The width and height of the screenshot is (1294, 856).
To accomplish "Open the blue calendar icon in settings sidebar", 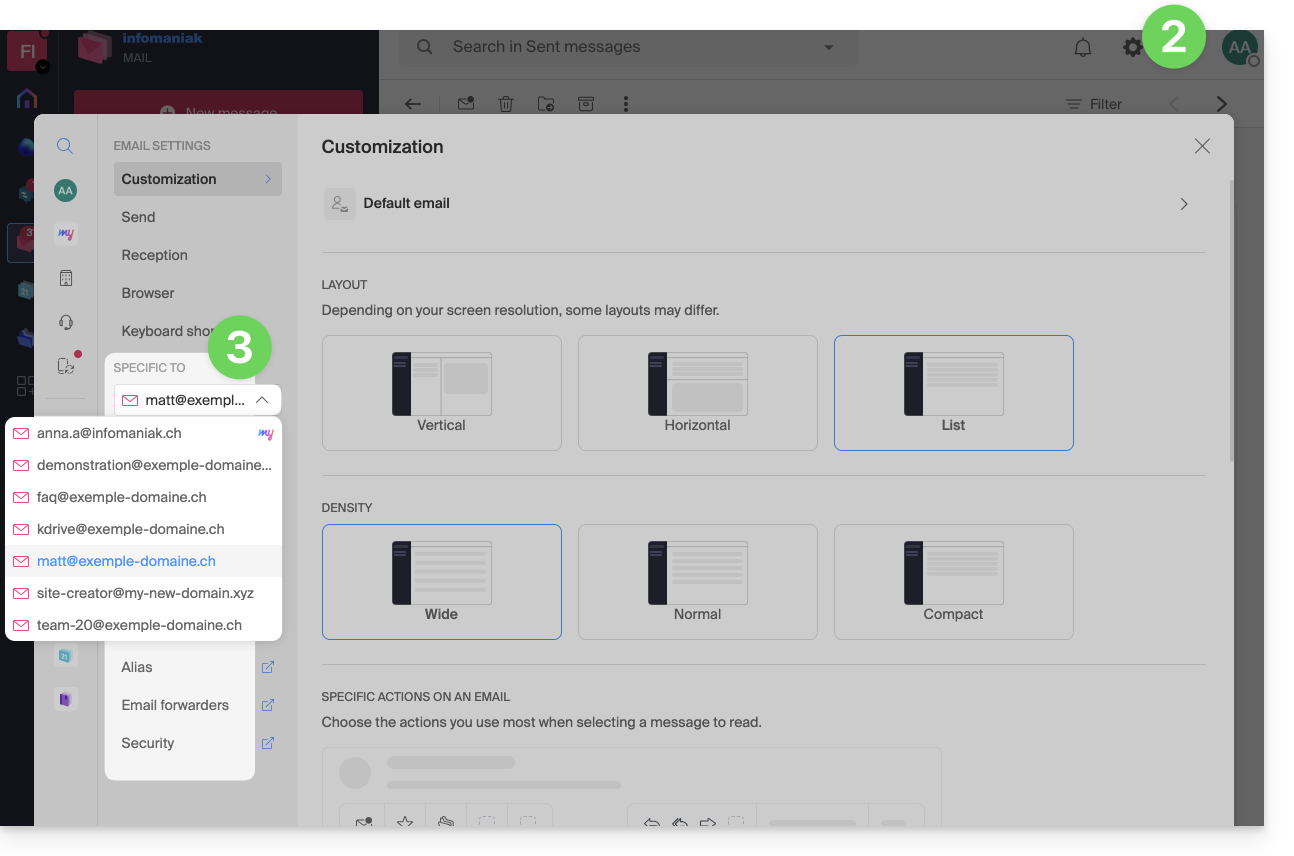I will (x=65, y=656).
